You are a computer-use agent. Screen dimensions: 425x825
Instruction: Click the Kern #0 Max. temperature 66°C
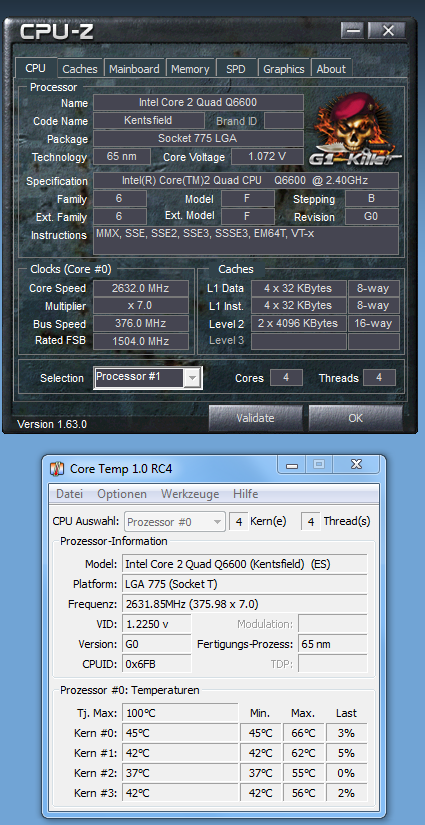pos(303,733)
